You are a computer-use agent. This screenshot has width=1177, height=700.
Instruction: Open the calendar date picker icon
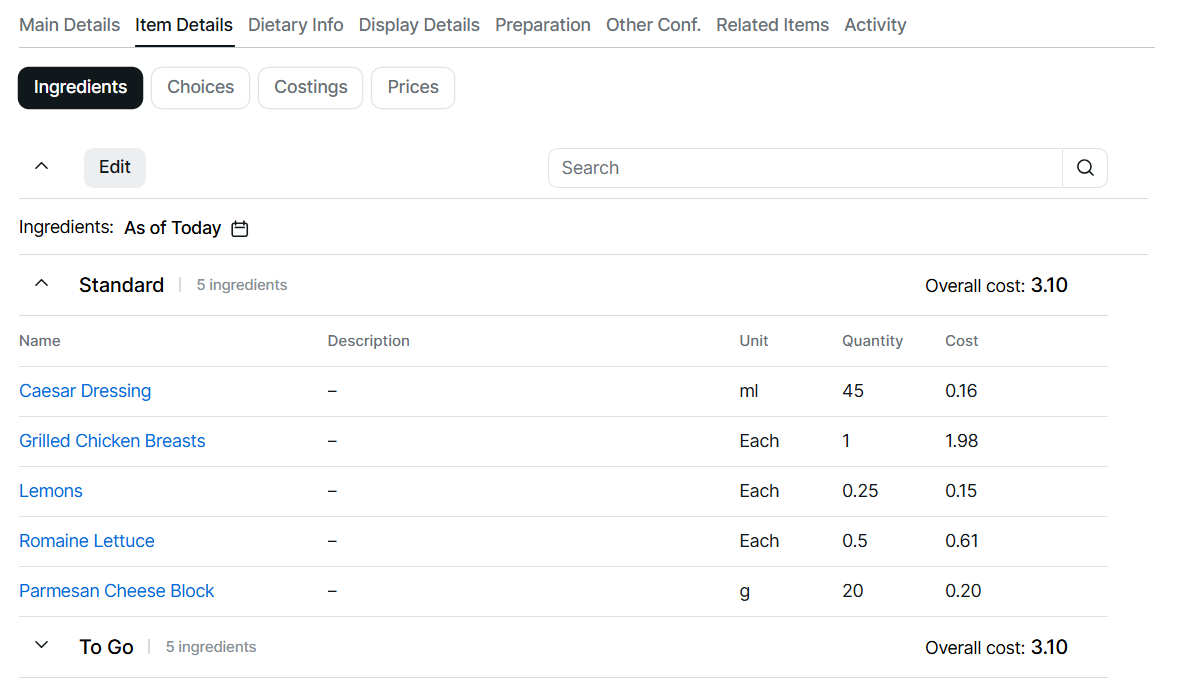[x=240, y=229]
